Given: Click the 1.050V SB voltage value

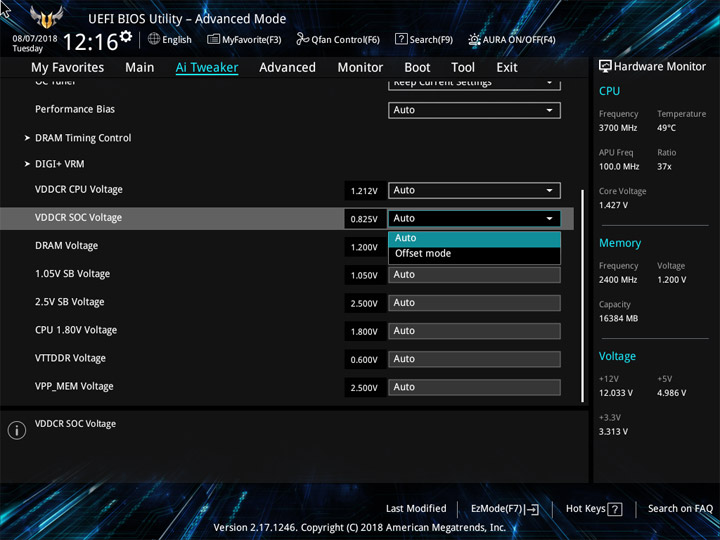Looking at the screenshot, I should click(364, 276).
